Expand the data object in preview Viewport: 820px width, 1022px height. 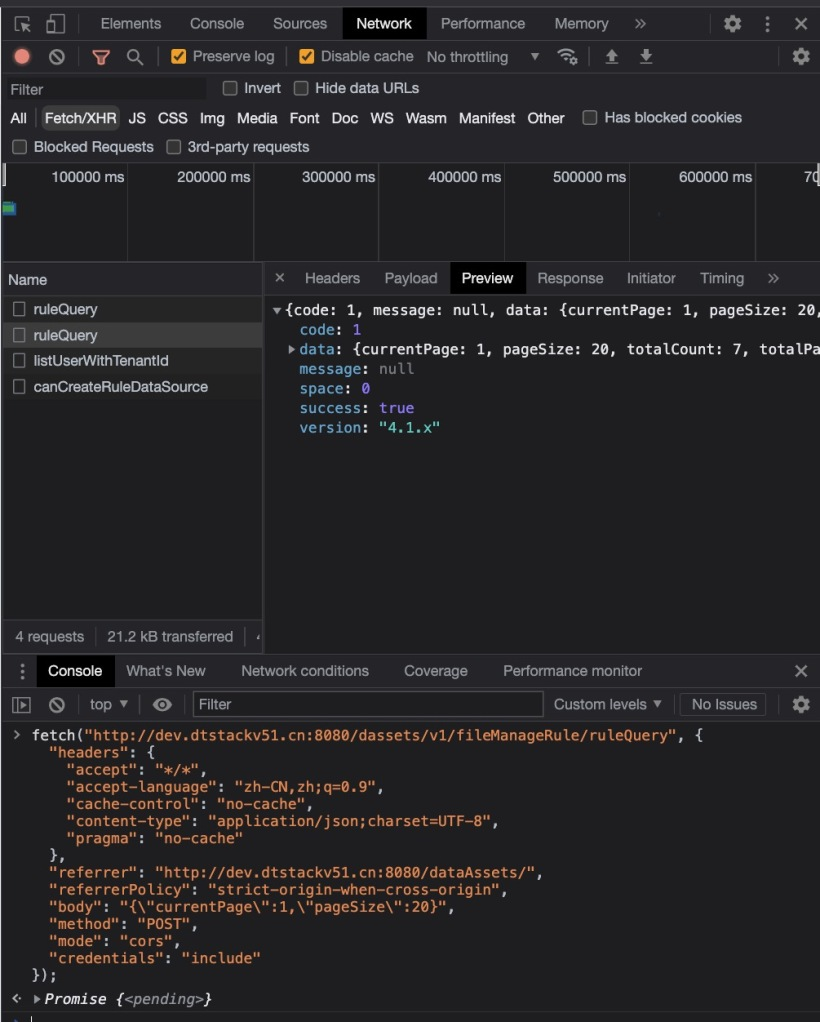(292, 349)
